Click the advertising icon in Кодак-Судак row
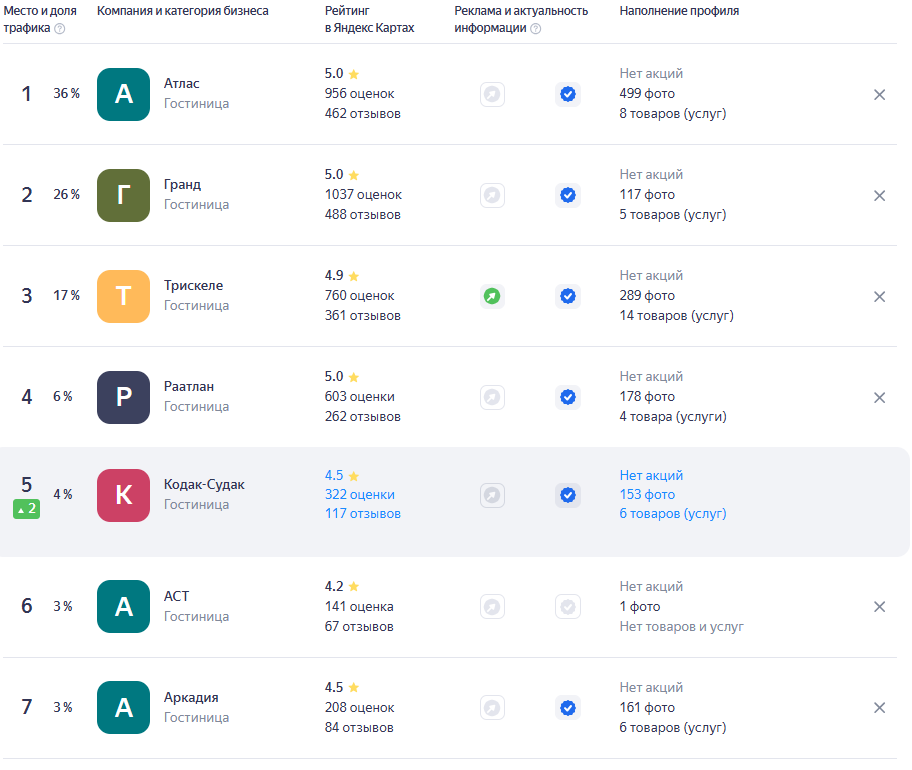The image size is (912, 770). pyautogui.click(x=492, y=495)
